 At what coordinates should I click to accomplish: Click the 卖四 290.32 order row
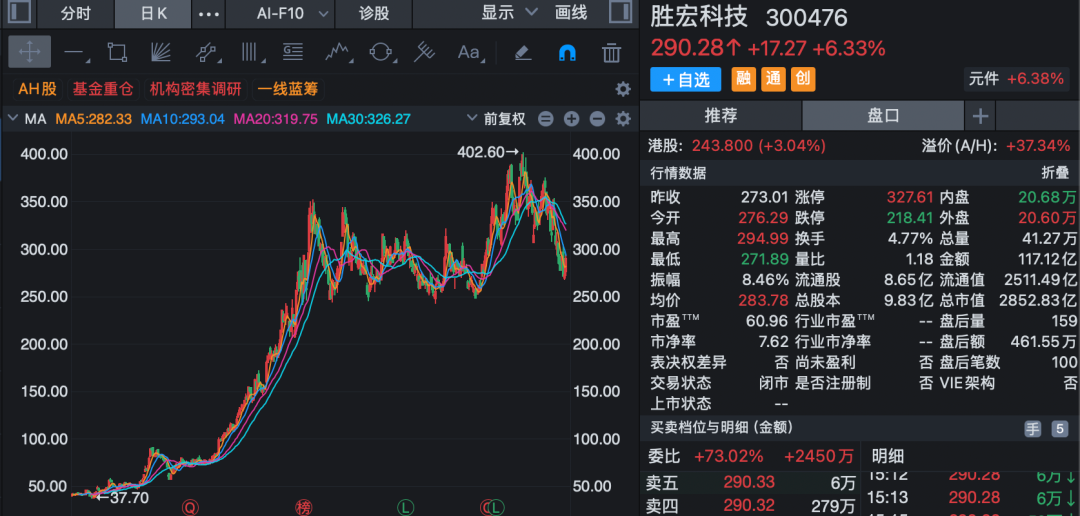749,506
